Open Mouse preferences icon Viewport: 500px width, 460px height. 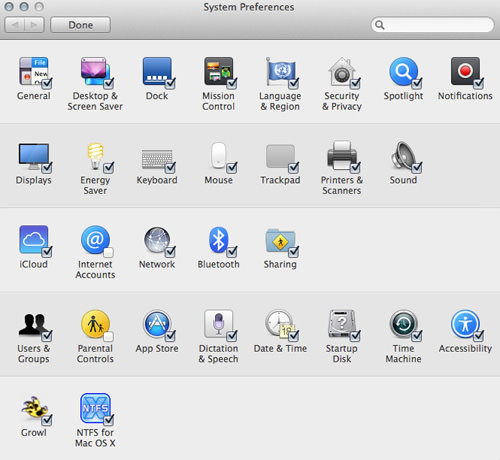click(x=218, y=155)
